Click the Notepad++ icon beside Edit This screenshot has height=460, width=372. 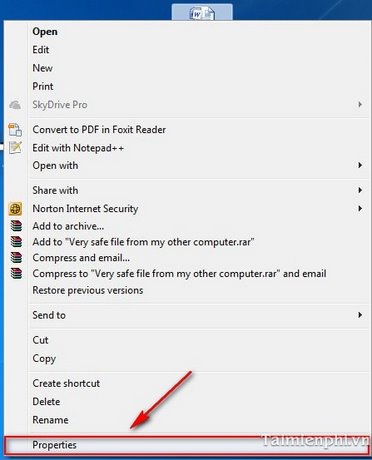15,147
